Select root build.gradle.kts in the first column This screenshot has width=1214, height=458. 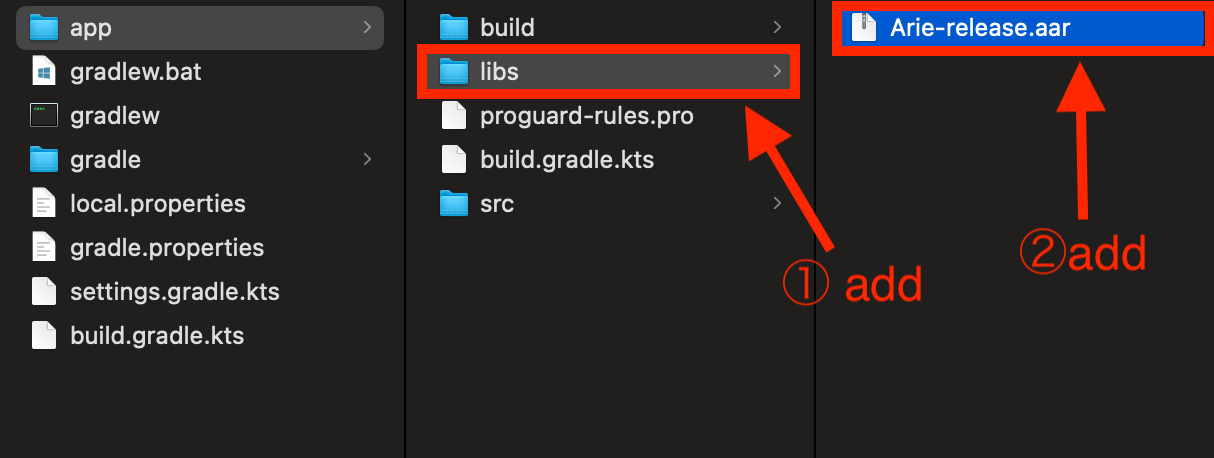click(x=157, y=335)
